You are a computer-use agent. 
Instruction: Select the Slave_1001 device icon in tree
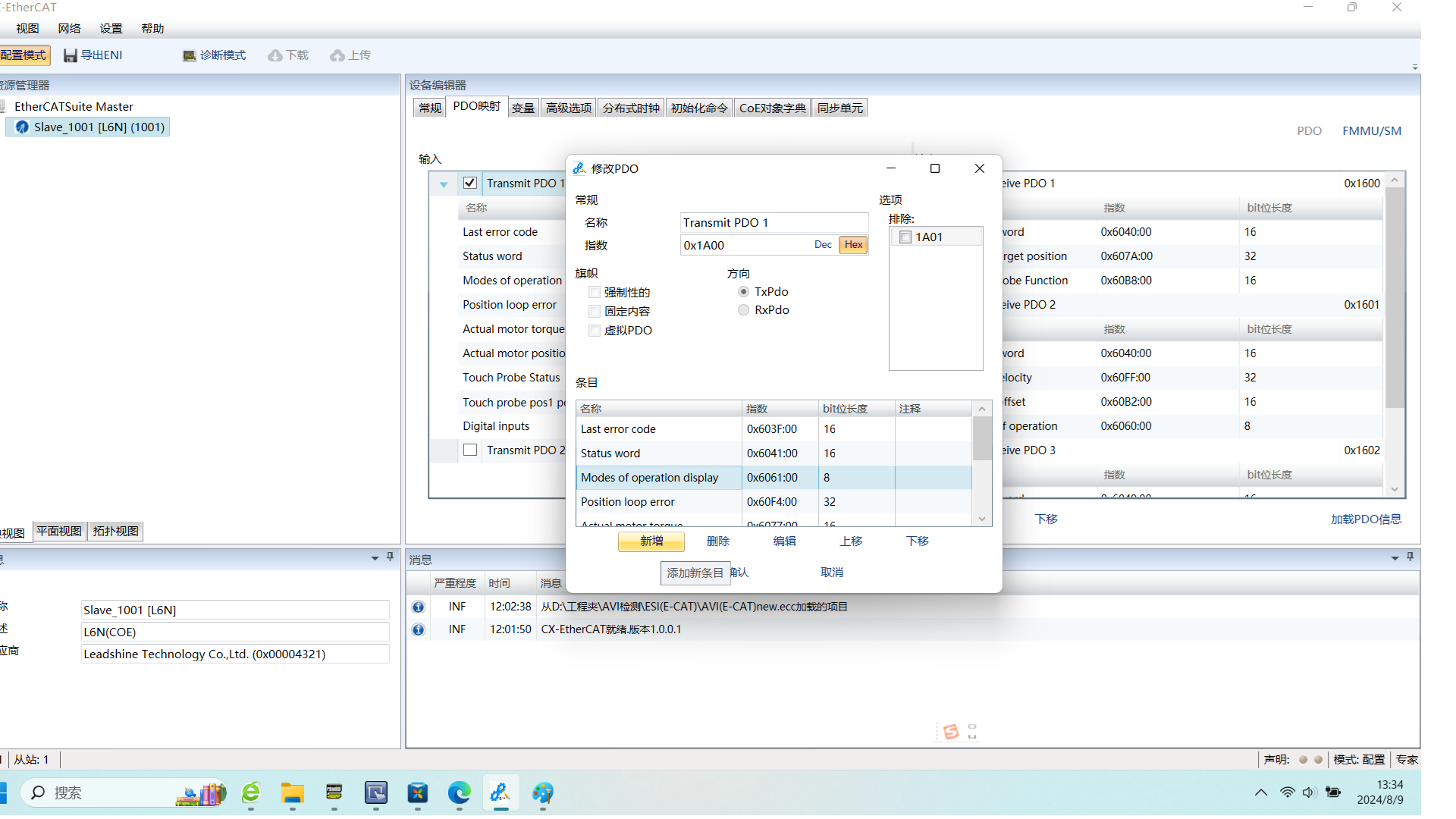click(22, 127)
